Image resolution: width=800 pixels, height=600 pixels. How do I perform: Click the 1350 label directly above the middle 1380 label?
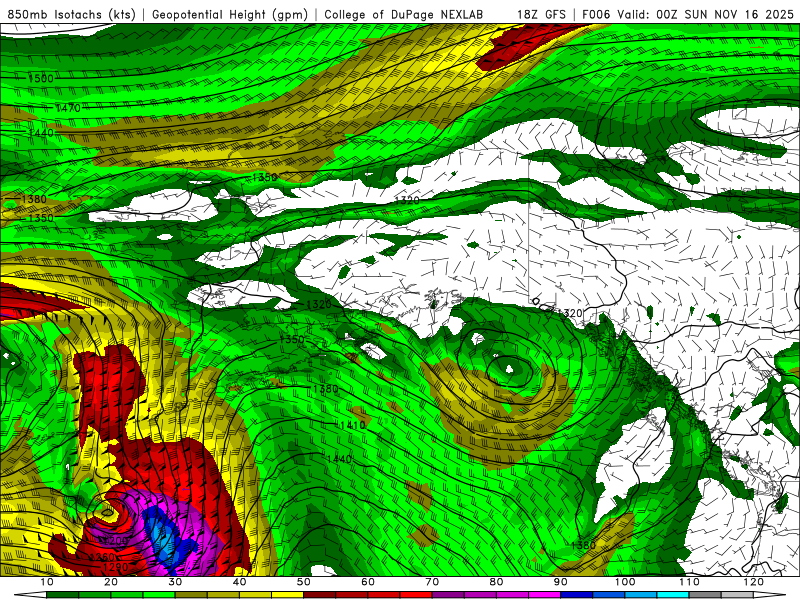coord(292,339)
